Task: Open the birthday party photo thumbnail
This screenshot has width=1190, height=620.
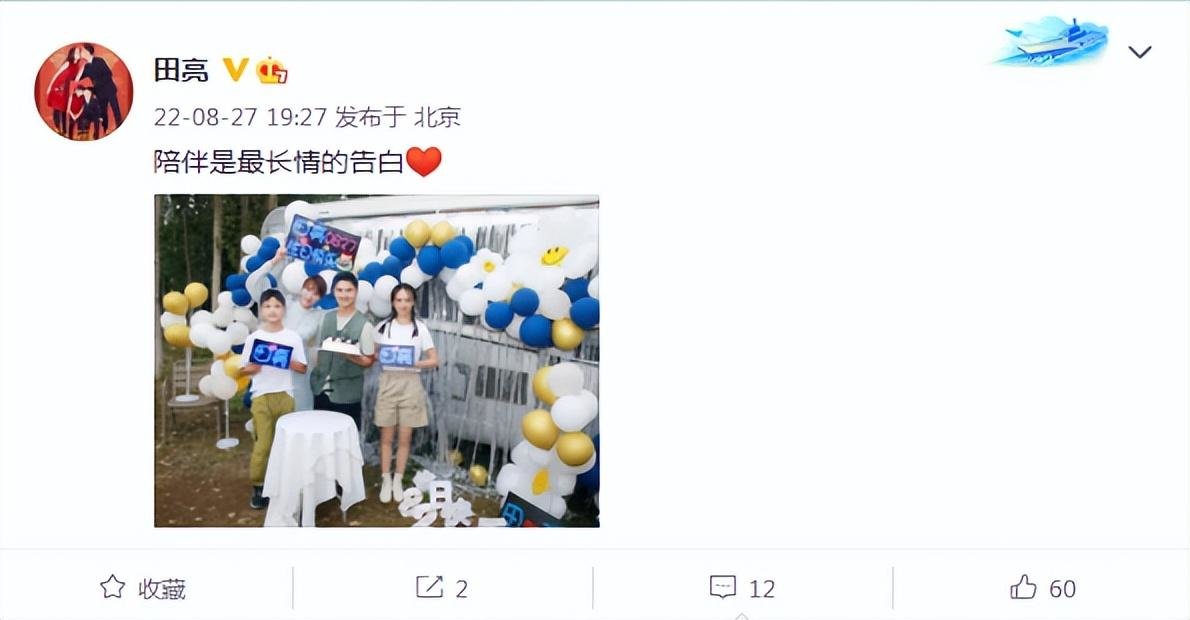Action: coord(376,360)
